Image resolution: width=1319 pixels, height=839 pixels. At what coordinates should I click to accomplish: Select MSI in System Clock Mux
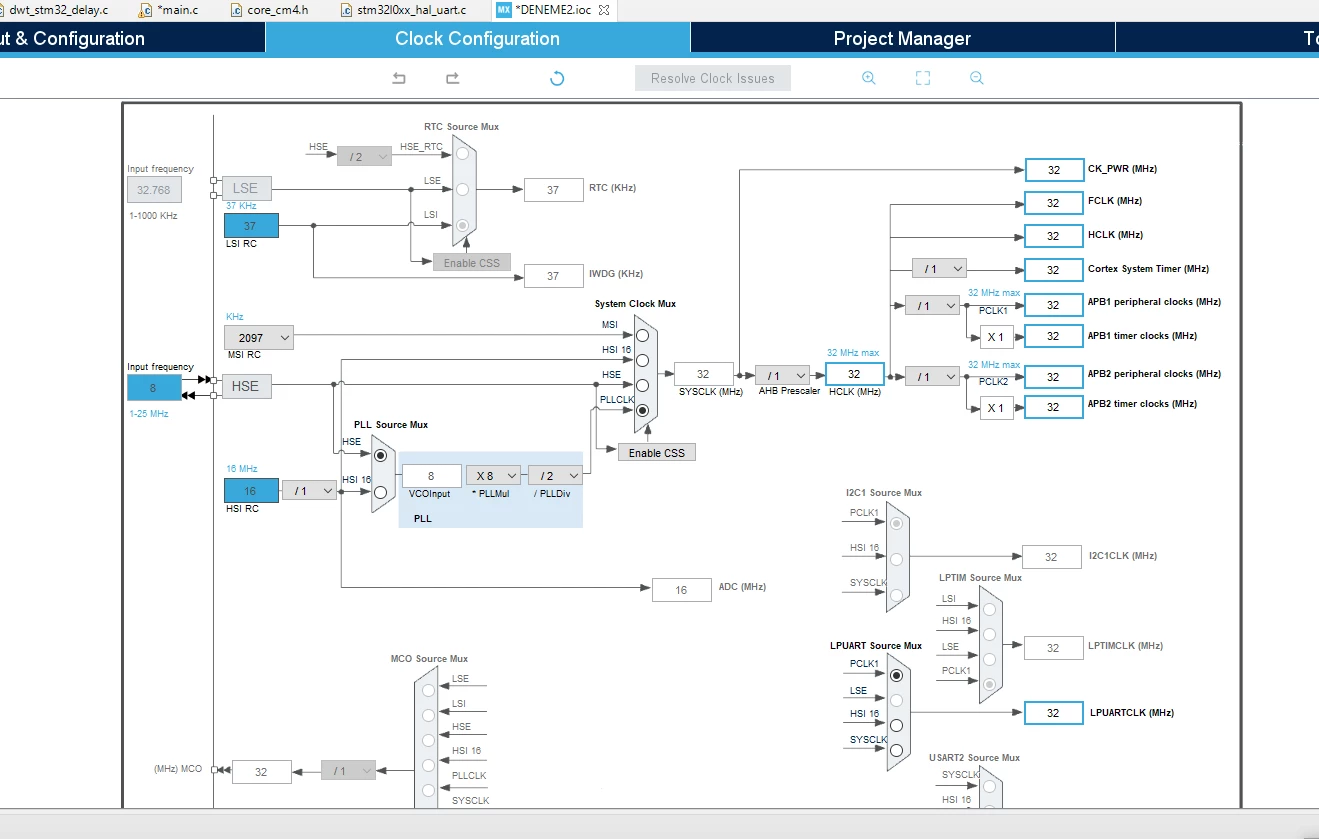(642, 335)
